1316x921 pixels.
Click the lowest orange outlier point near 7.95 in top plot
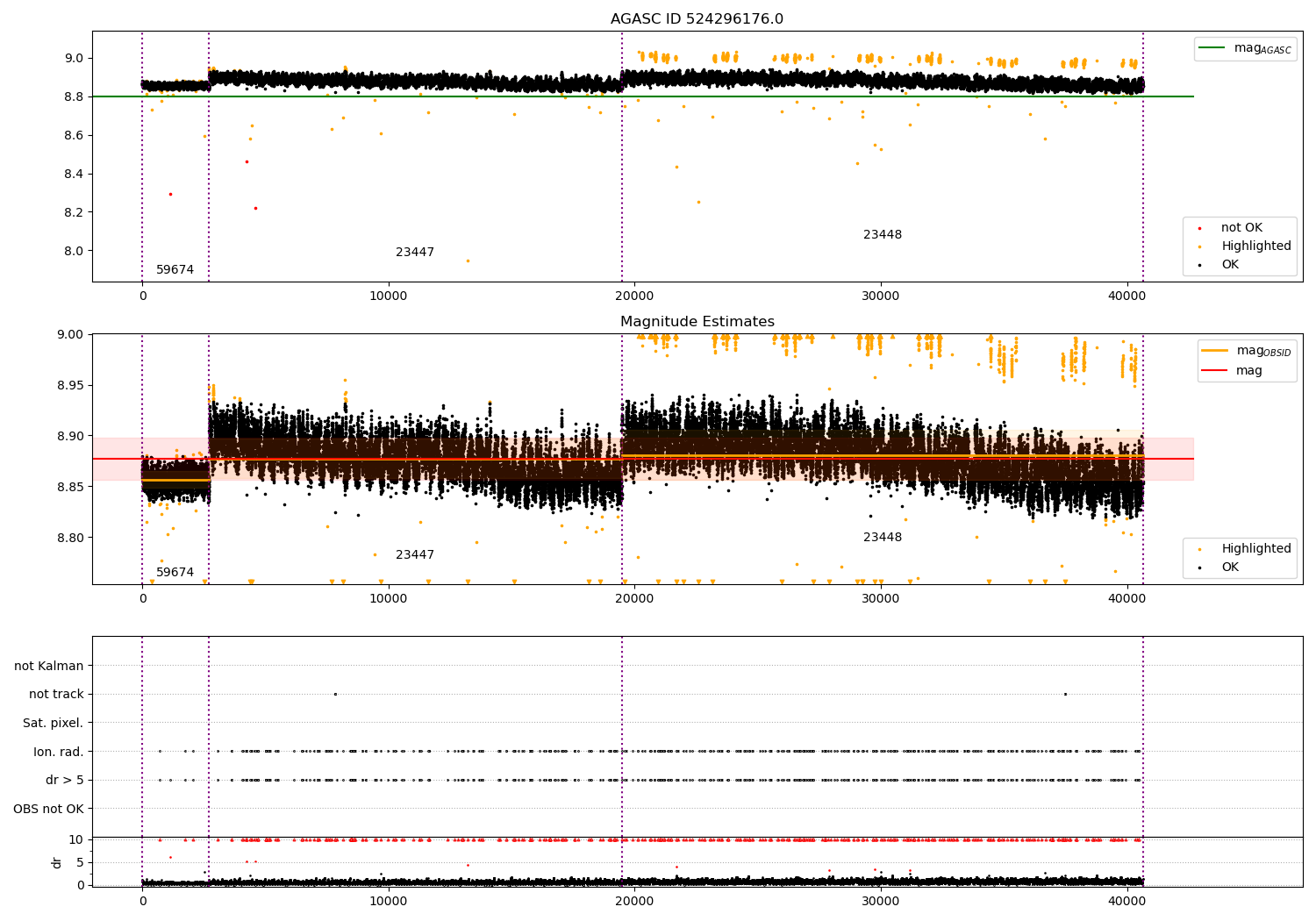468,261
